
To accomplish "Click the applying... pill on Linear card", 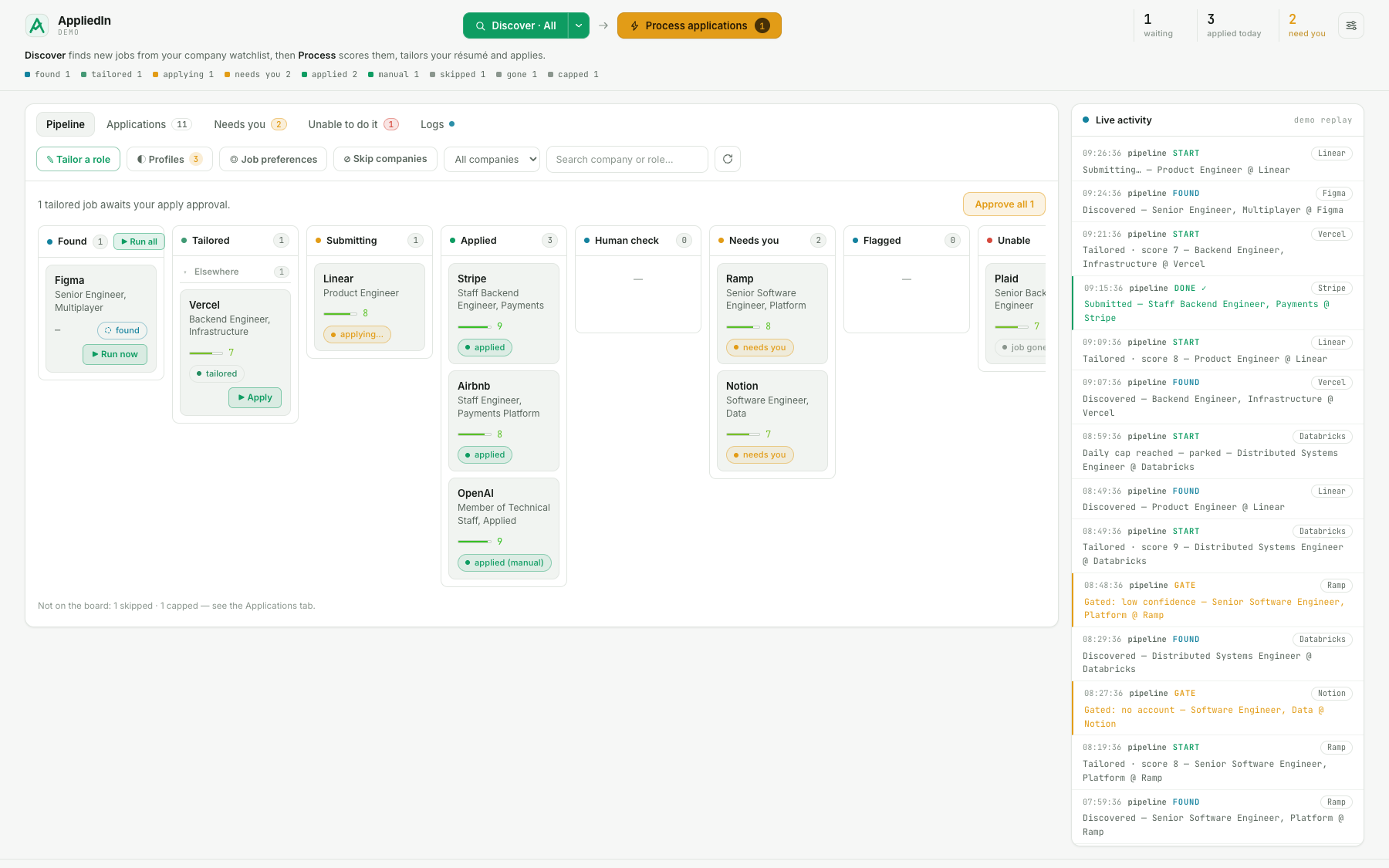I will [x=357, y=334].
